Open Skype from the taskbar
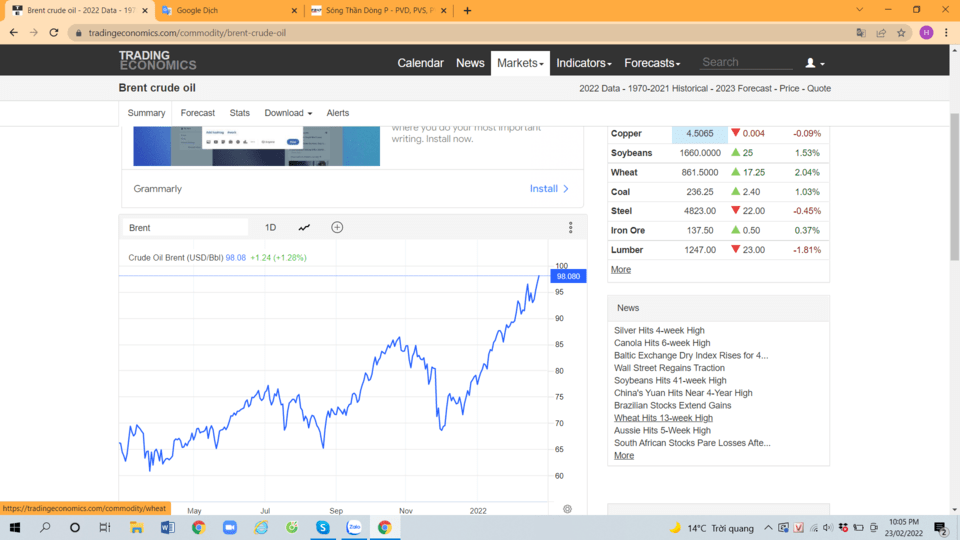 click(323, 527)
